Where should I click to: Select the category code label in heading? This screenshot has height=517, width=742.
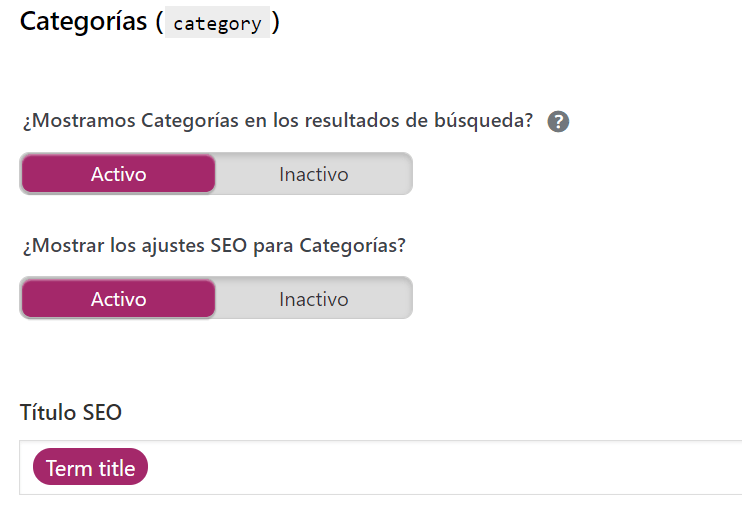(217, 23)
